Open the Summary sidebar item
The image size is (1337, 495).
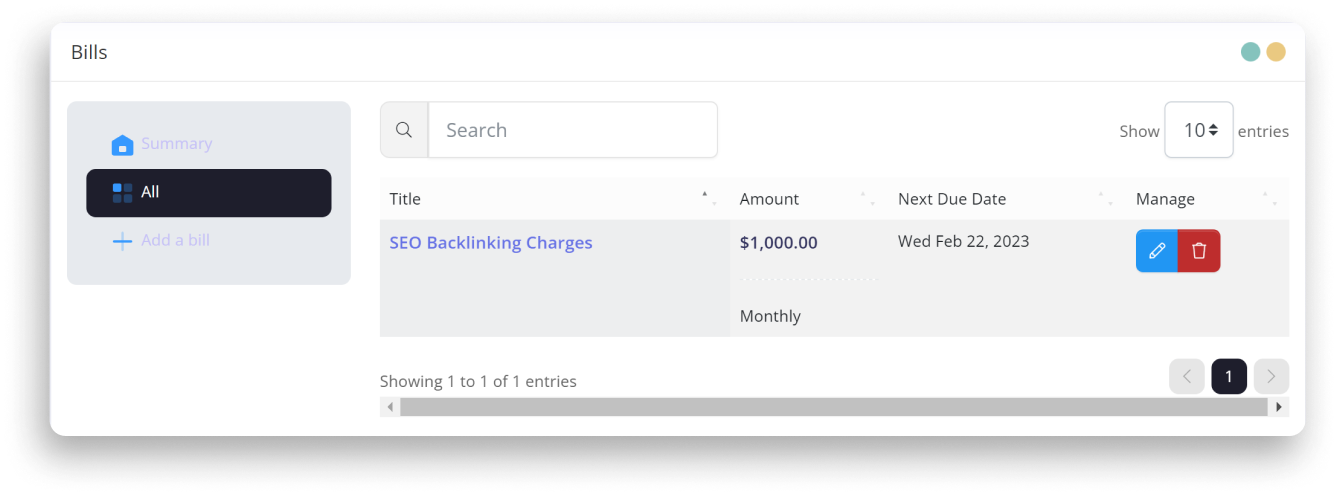coord(176,144)
